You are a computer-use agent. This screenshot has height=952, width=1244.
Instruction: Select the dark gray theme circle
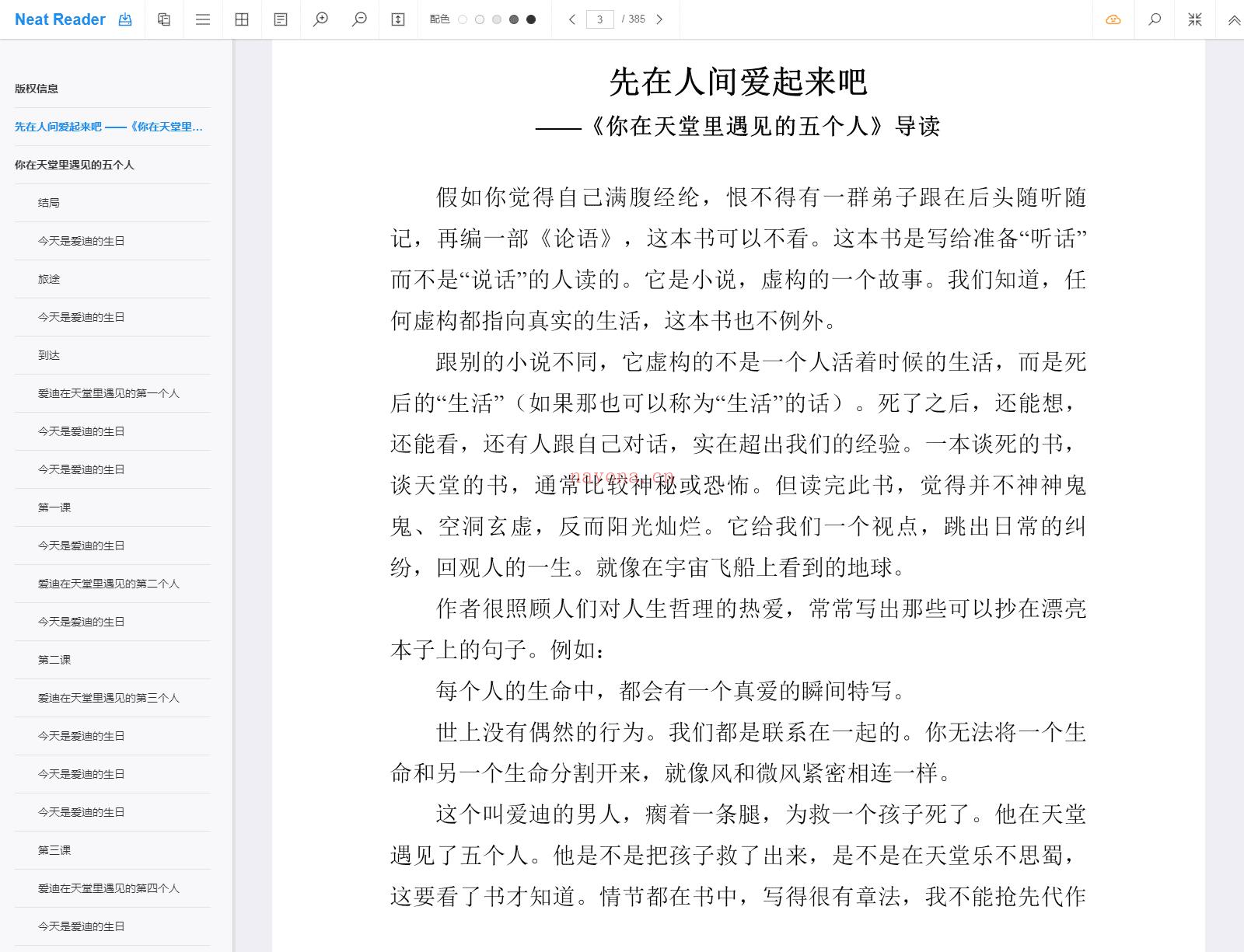(514, 19)
